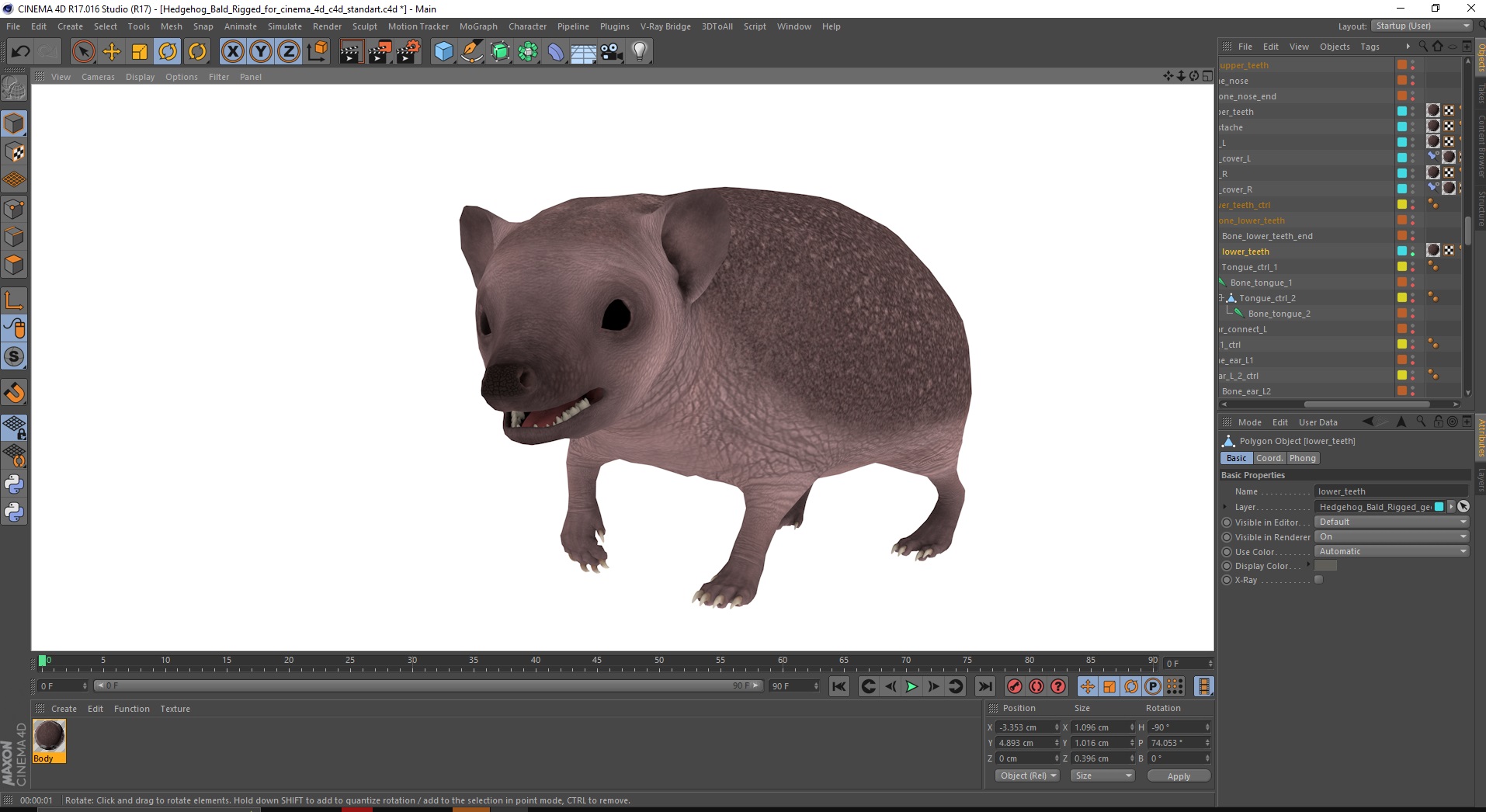The width and height of the screenshot is (1486, 812).
Task: Go to end of timeline
Action: (985, 686)
